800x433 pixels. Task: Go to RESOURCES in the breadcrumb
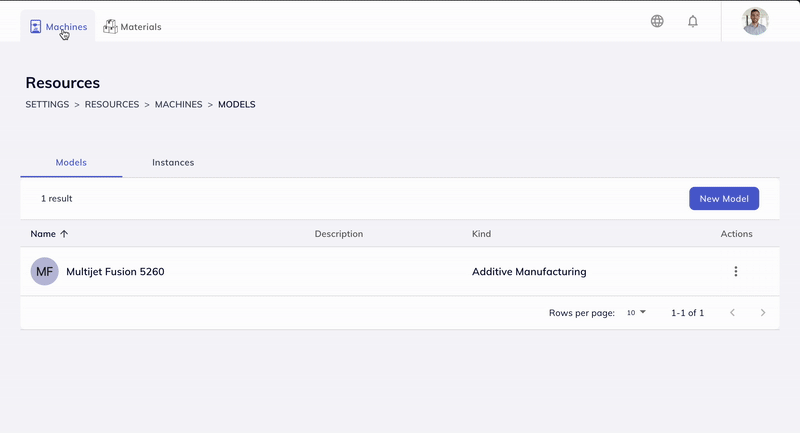point(112,105)
